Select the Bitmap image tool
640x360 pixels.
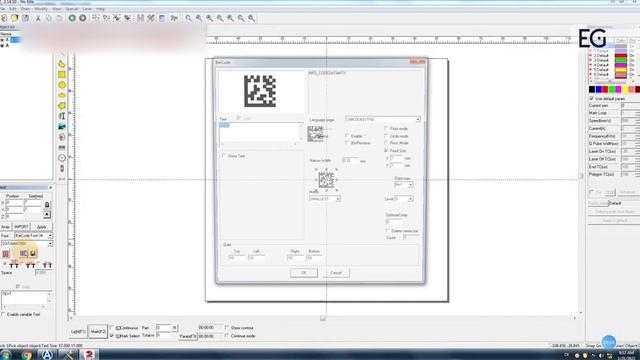[62, 127]
